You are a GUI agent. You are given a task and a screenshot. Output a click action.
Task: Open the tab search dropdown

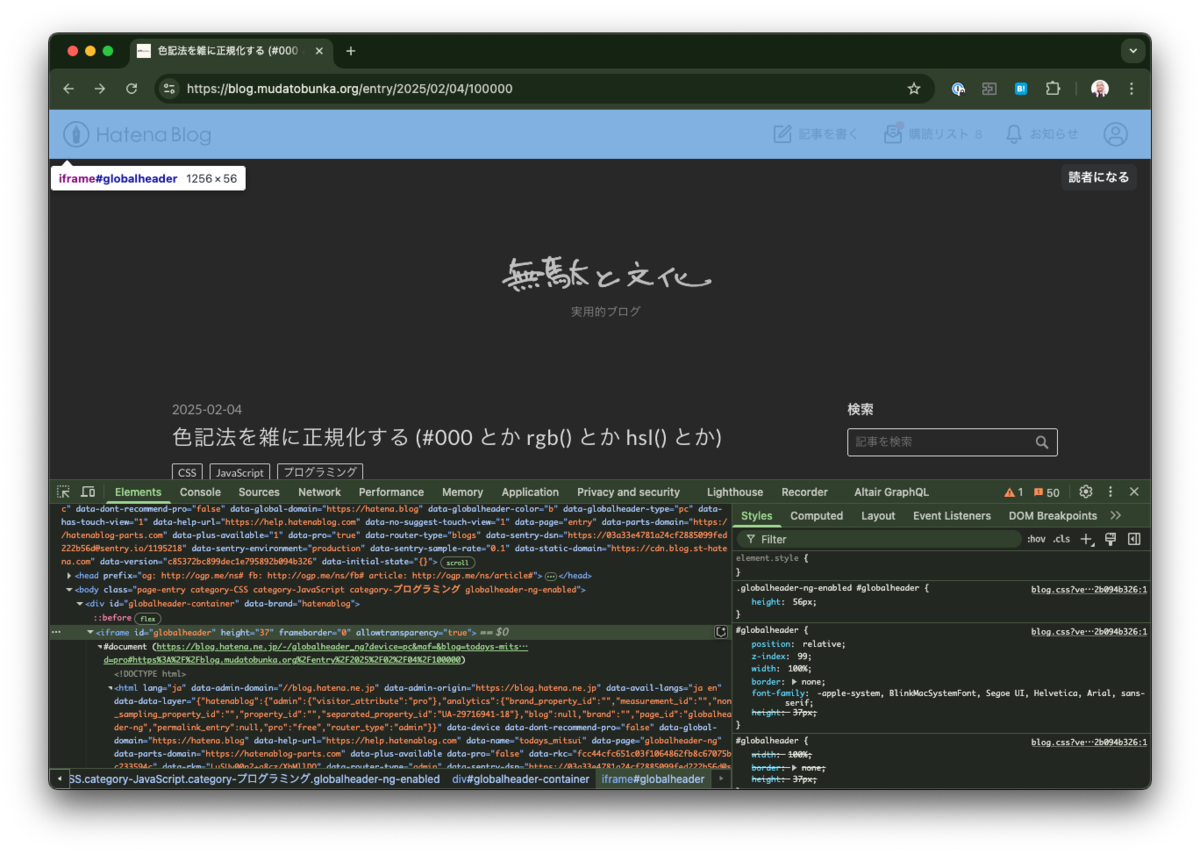point(1132,51)
